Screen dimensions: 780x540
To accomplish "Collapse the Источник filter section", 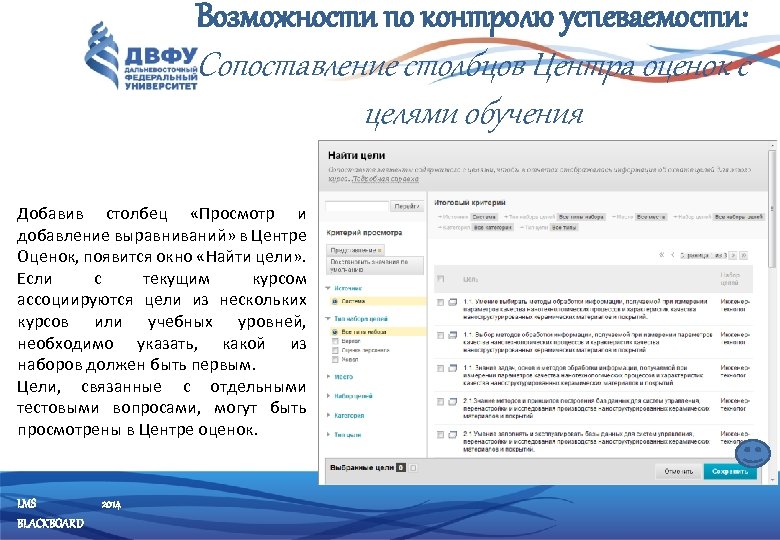I will click(328, 288).
